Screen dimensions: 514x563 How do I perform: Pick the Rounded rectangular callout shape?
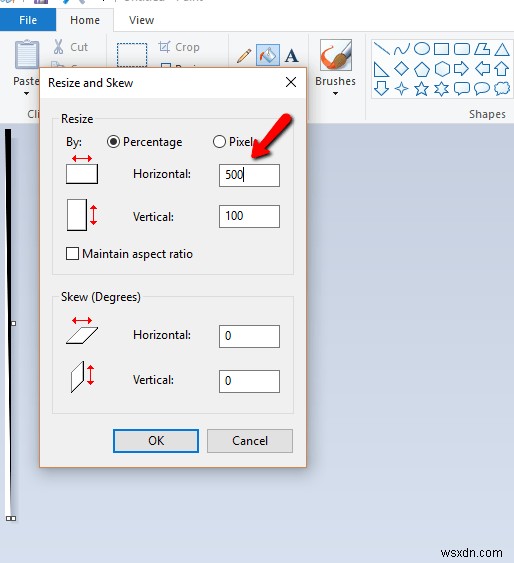tap(462, 88)
